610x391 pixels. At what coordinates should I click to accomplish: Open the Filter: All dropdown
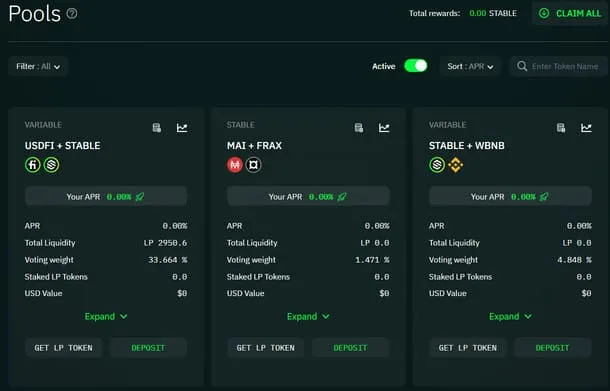click(x=38, y=67)
